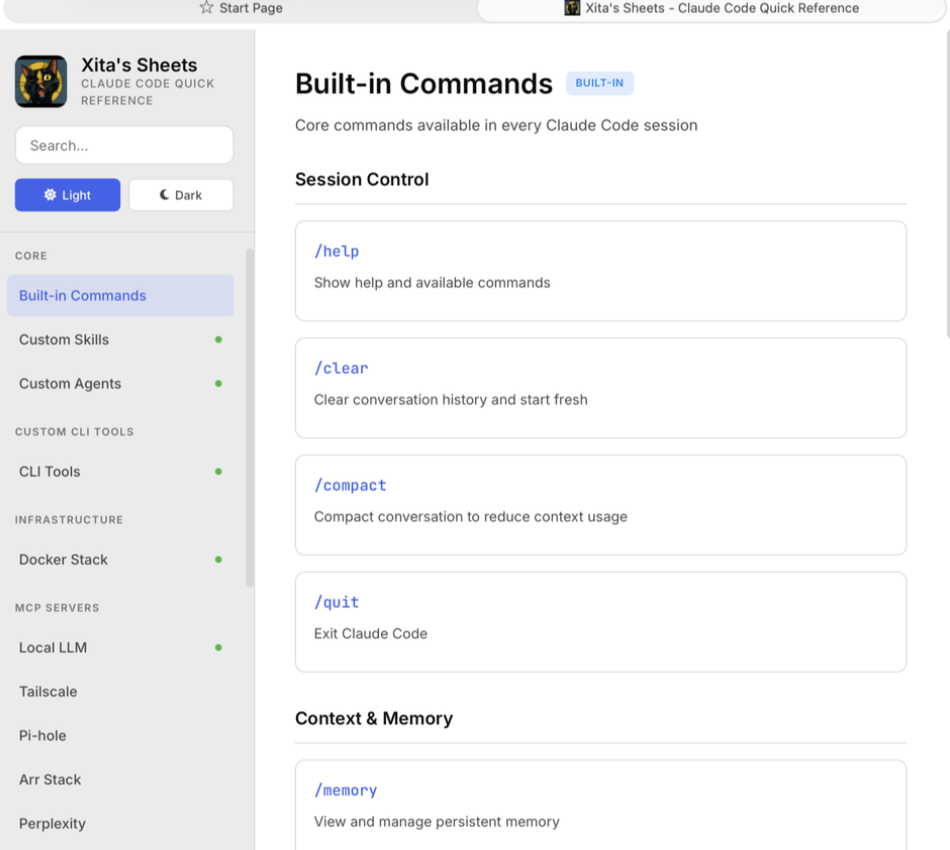Click green status dot beside Docker Stack
Screen dimensions: 950x850
(218, 560)
